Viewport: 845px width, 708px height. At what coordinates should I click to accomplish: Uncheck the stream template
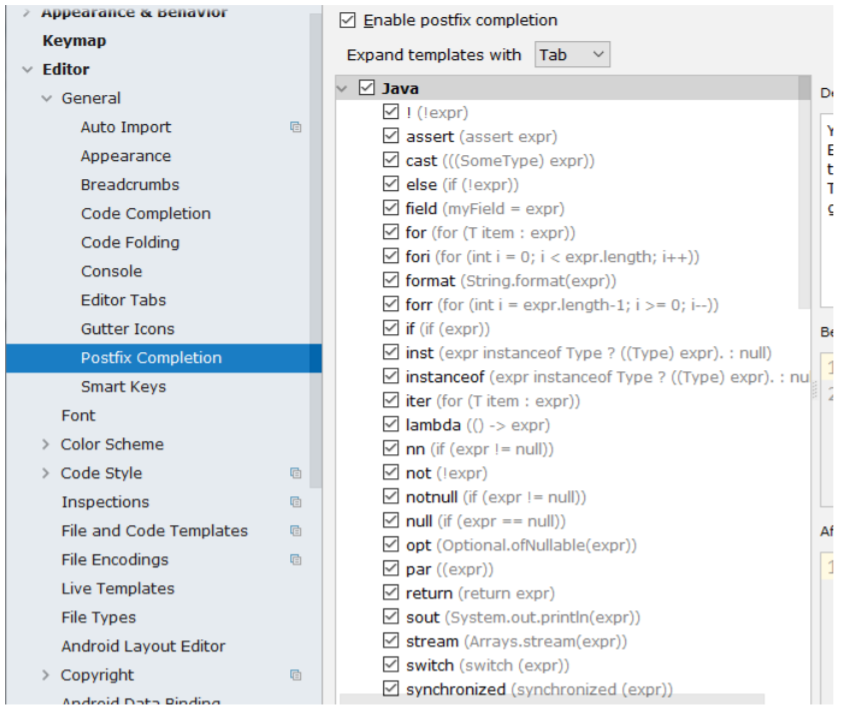pyautogui.click(x=391, y=640)
